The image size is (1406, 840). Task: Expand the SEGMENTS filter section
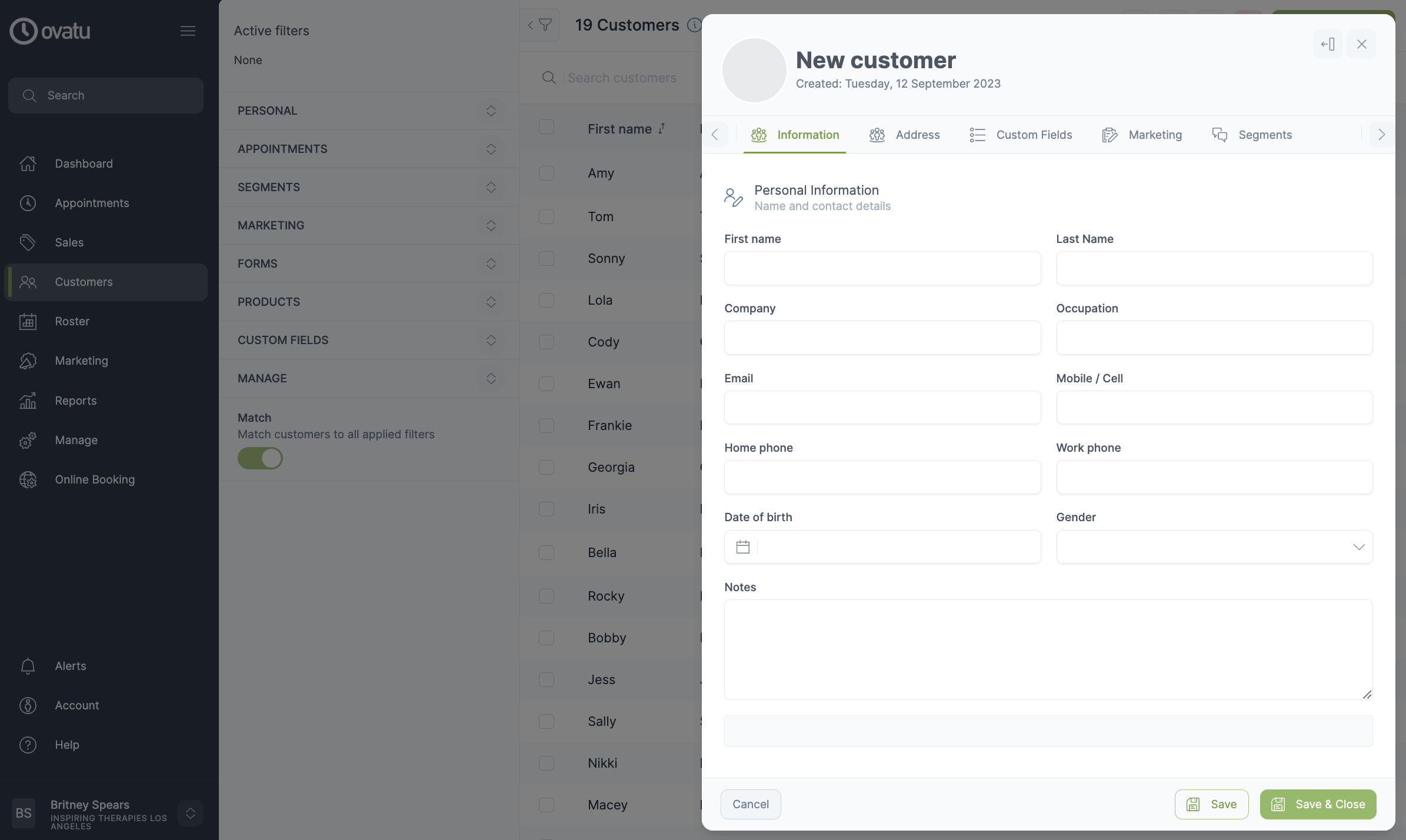tap(491, 187)
